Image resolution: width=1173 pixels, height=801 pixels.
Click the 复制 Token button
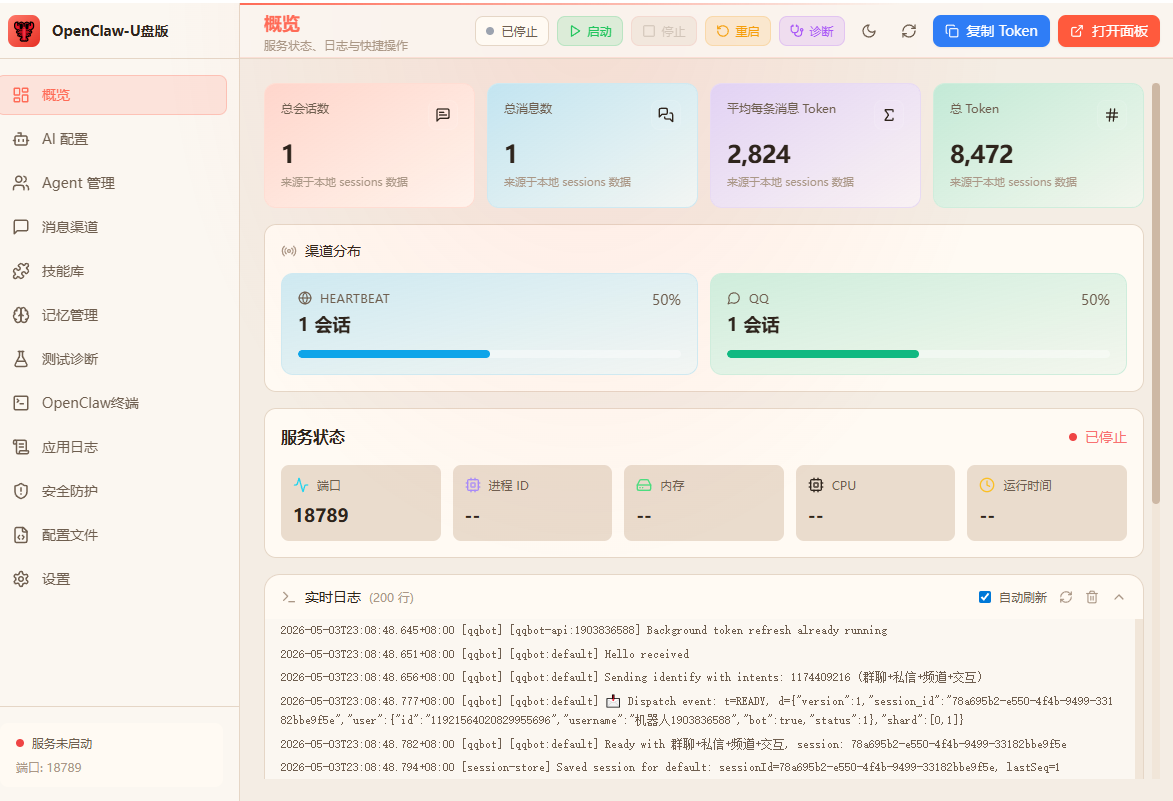point(991,31)
